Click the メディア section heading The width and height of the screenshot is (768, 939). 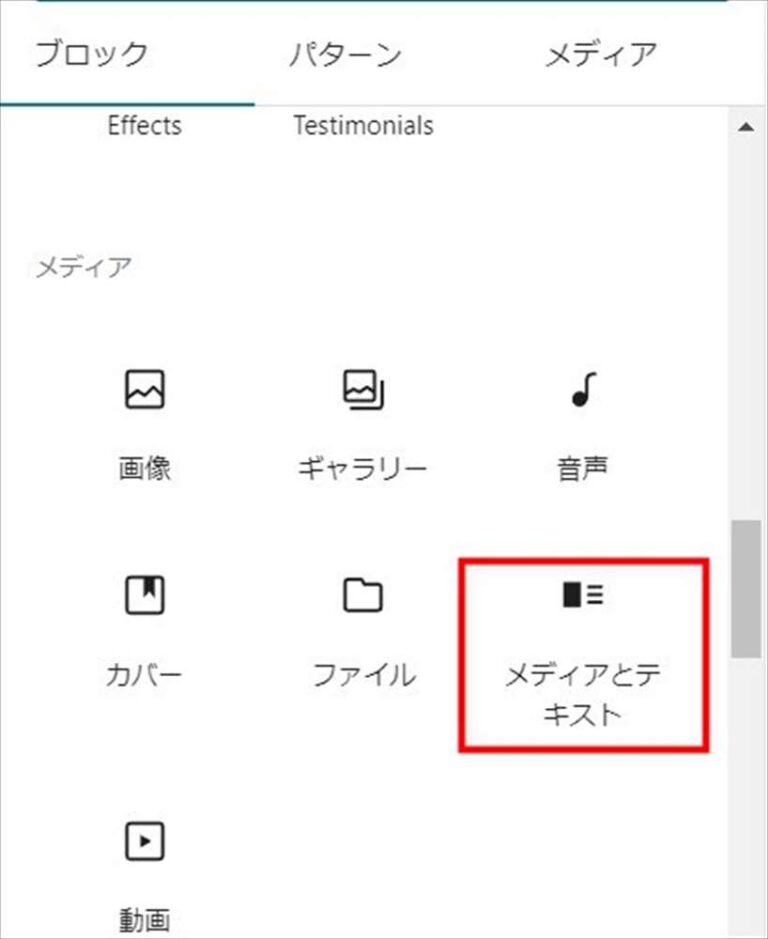[83, 267]
